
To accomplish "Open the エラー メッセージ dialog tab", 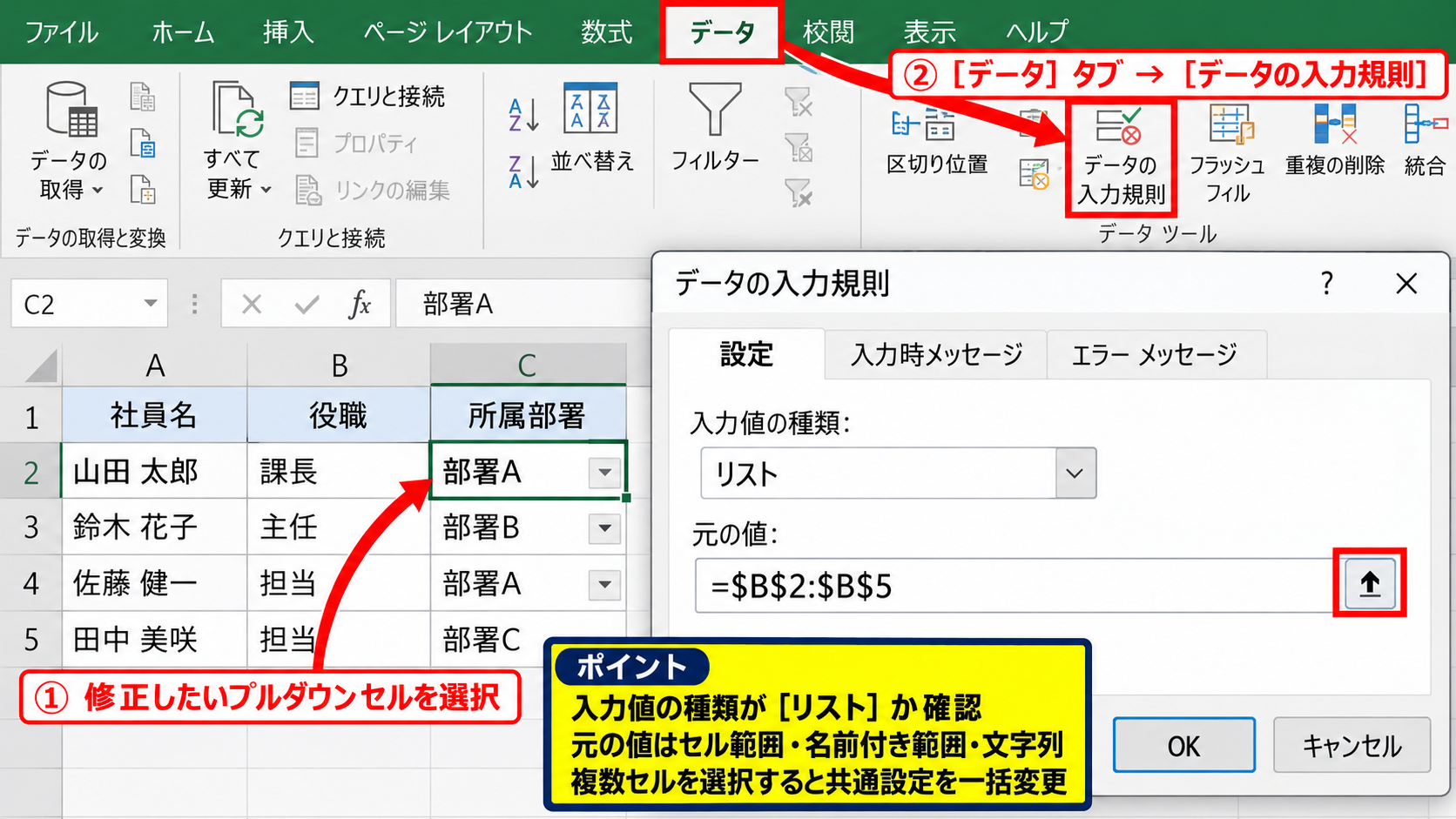I will 1156,354.
